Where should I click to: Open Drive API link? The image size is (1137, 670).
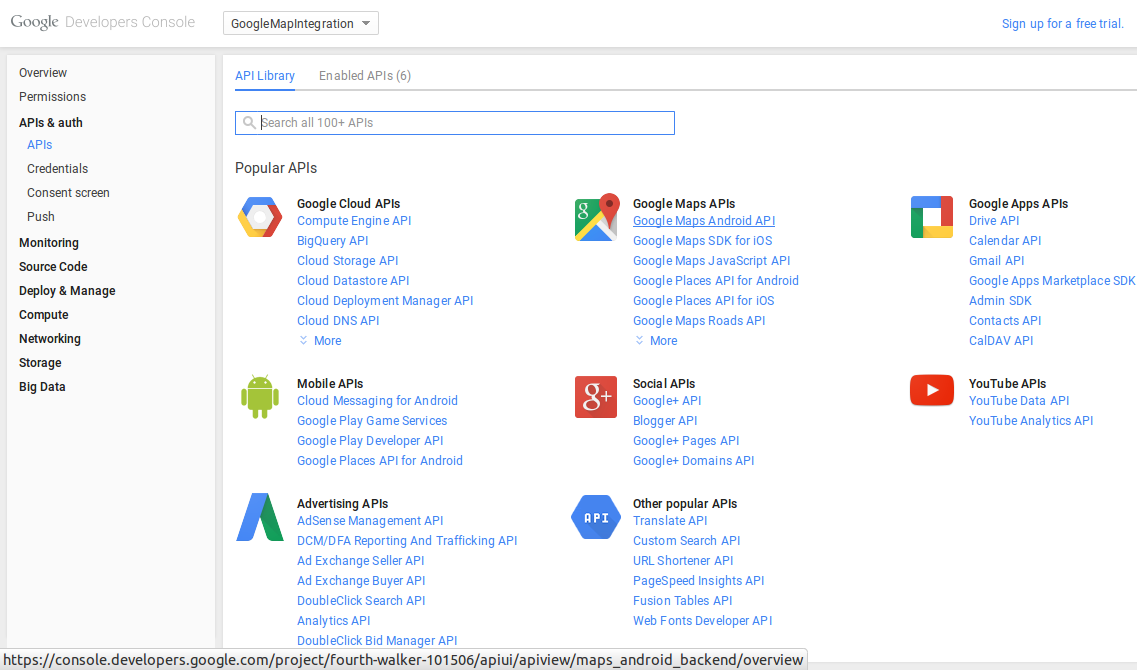point(993,220)
